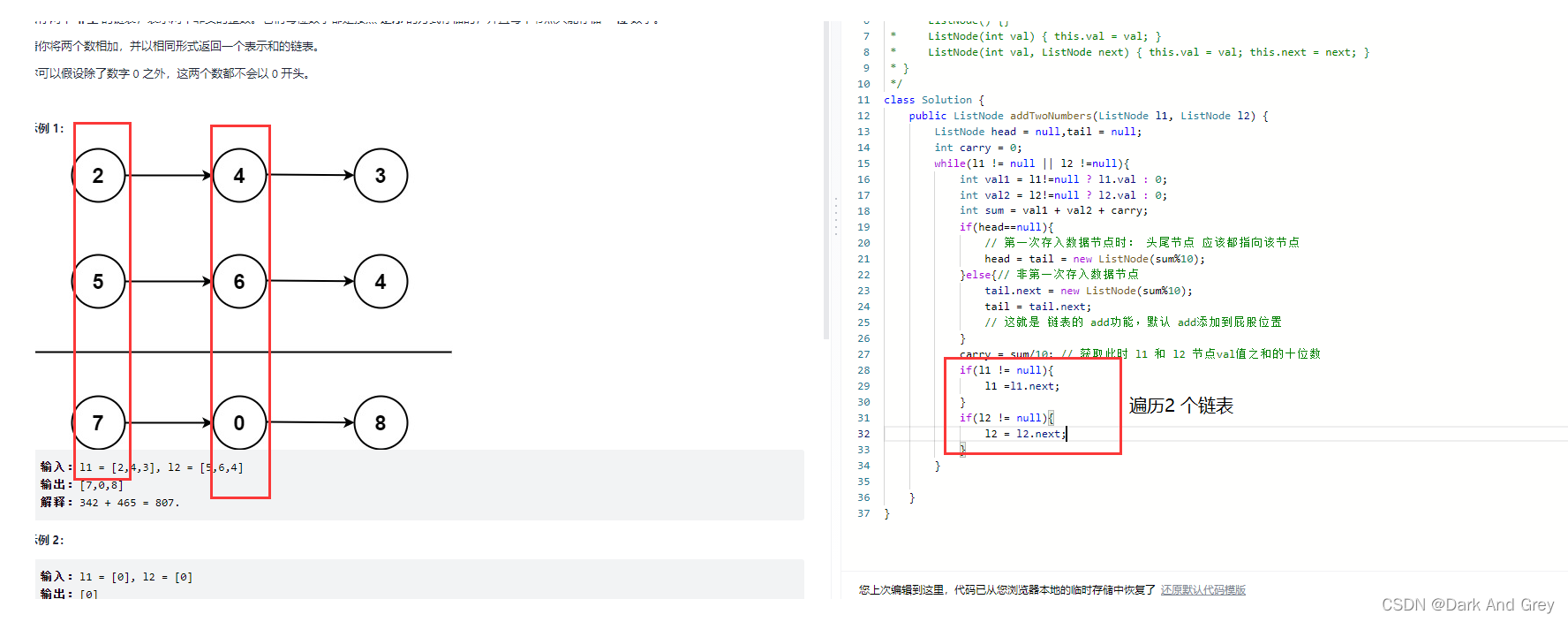
Task: Click the 'int sum = val1 + val2 + carry;' line
Action: pos(1053,210)
